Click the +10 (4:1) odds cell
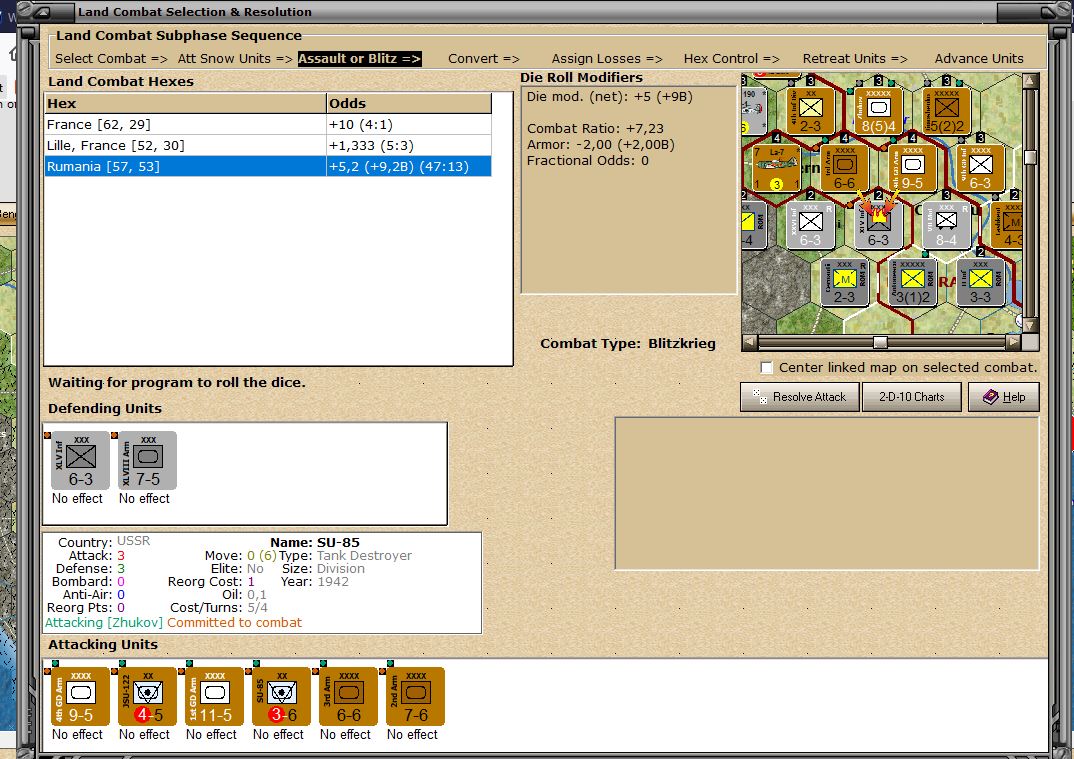The height and width of the screenshot is (759, 1074). point(409,125)
